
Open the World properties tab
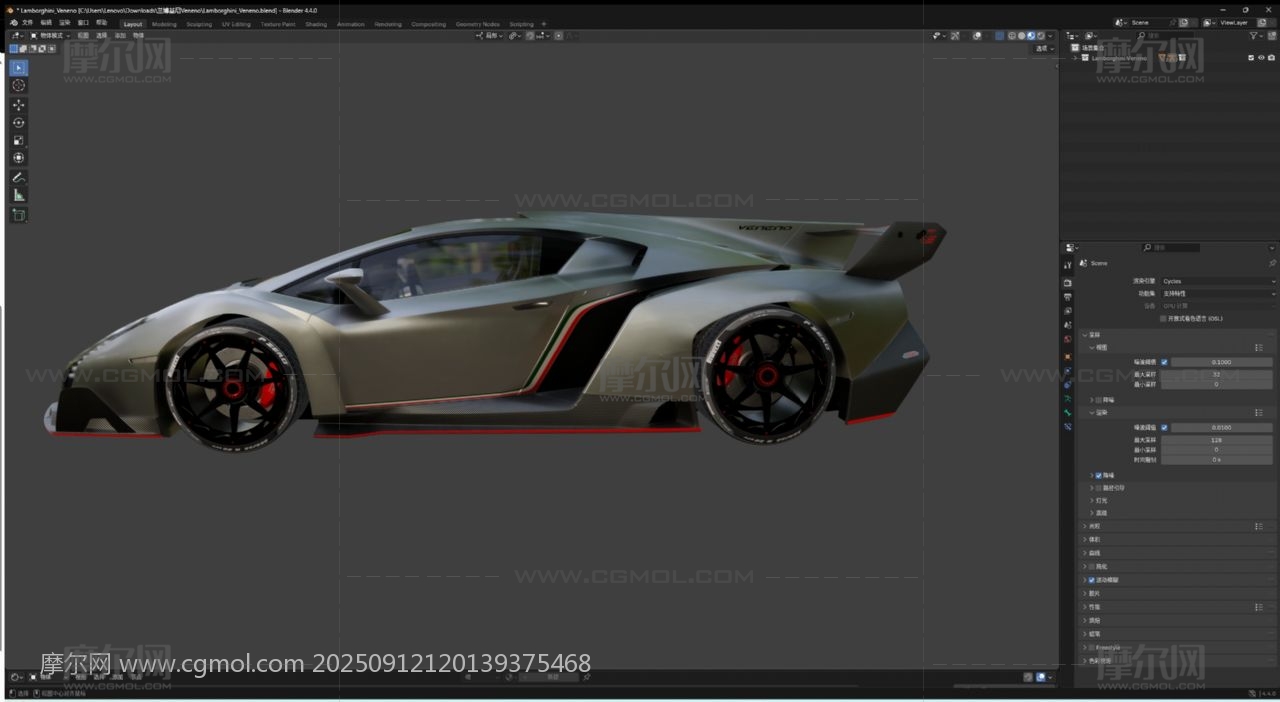[x=1068, y=340]
